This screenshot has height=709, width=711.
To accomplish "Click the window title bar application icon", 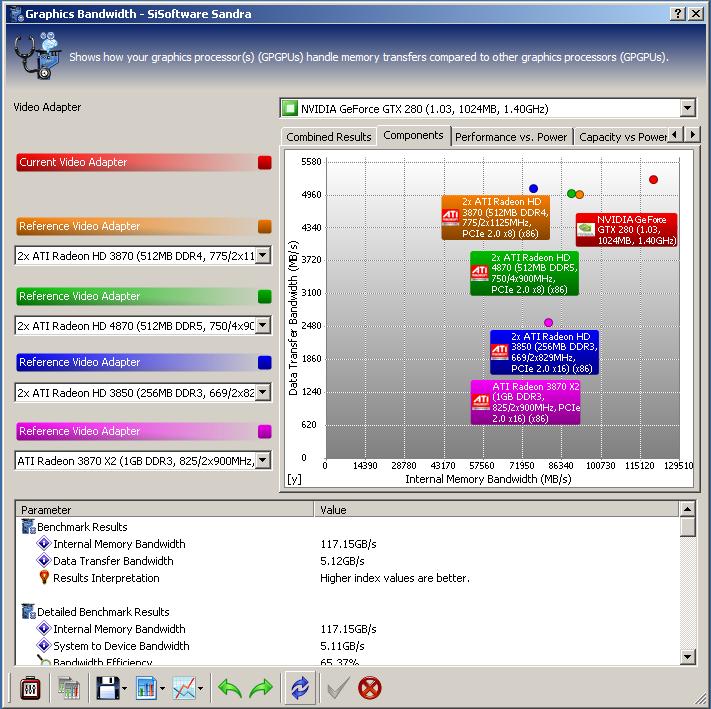I will (17, 14).
